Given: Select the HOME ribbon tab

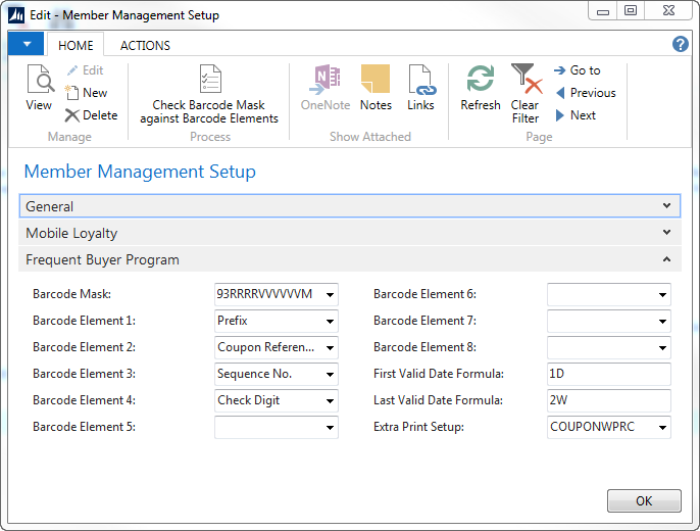Looking at the screenshot, I should point(76,45).
